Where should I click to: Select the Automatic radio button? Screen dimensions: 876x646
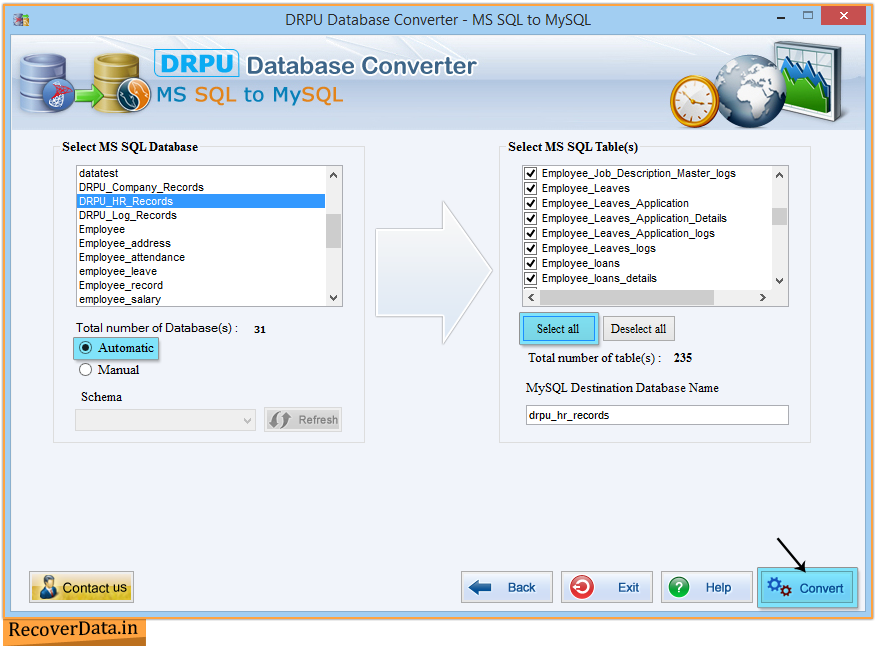click(85, 348)
